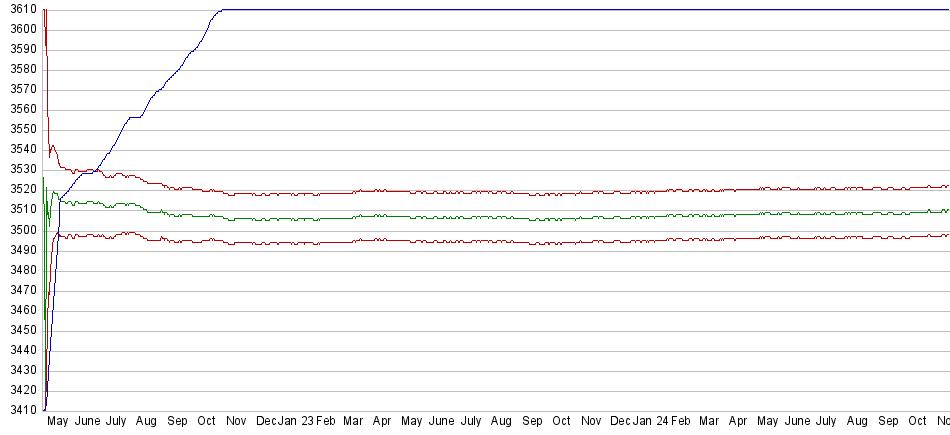Click the red spike at the top-left corner
Viewport: 950px width, 435px height.
tap(45, 12)
